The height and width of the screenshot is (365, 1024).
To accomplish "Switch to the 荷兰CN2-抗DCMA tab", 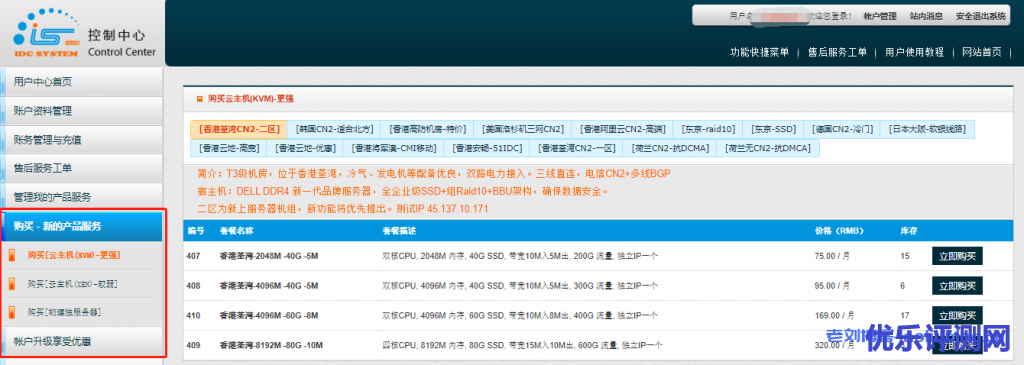I will coord(670,148).
